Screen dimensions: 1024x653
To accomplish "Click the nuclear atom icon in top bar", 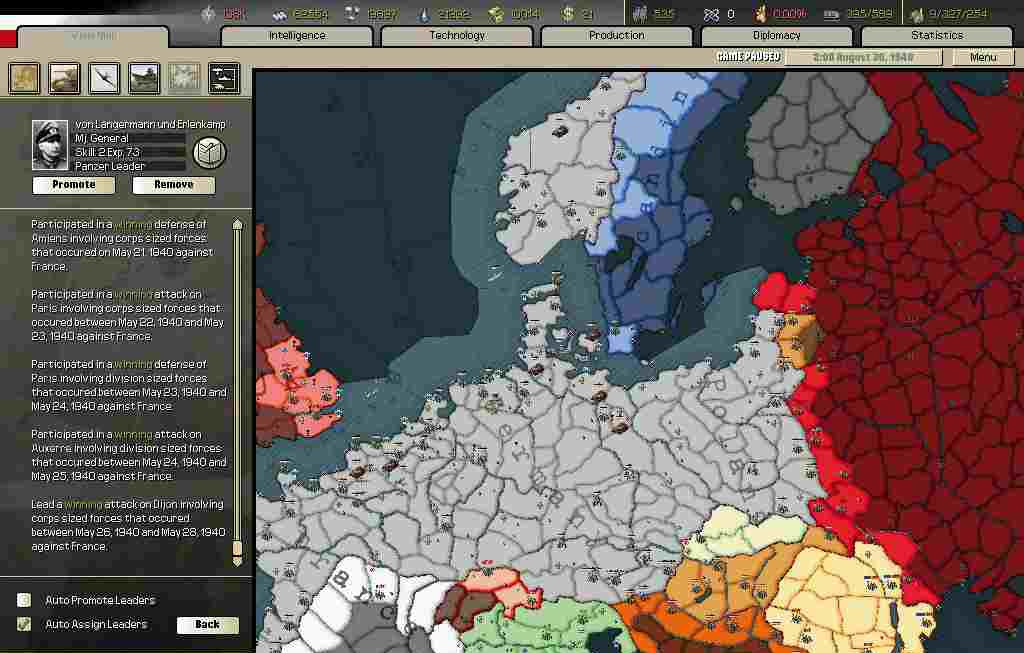I will pos(711,14).
